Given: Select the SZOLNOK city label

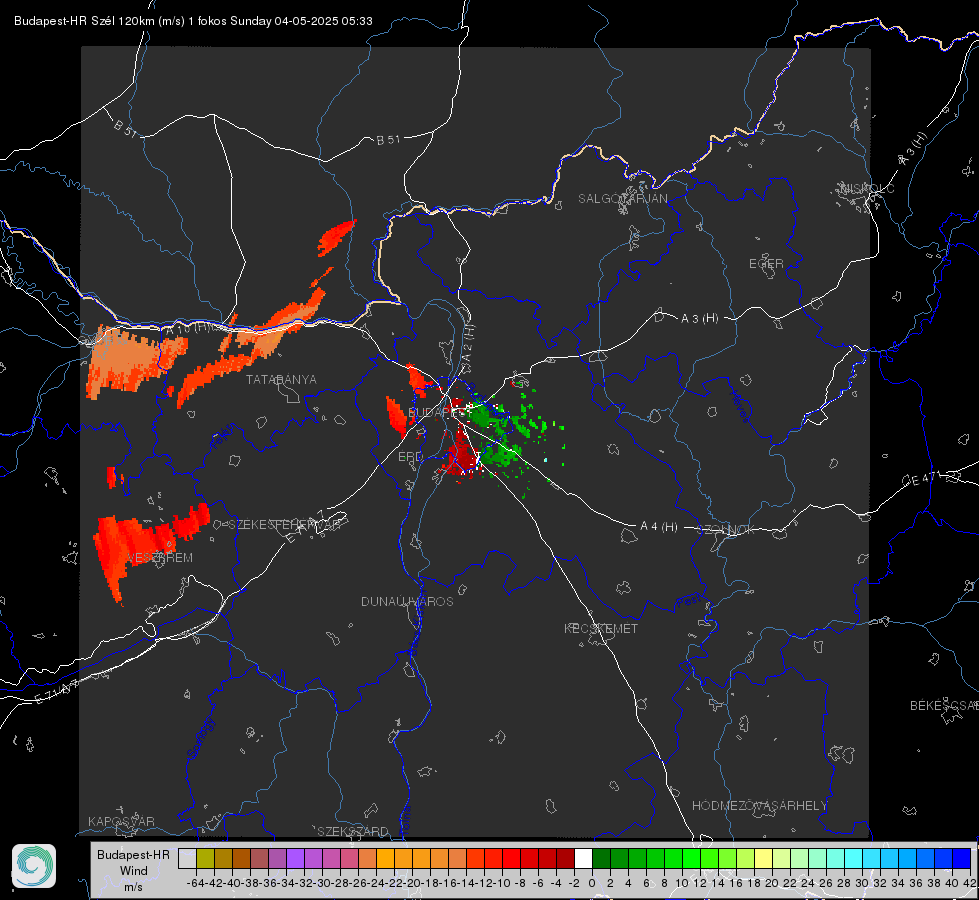Looking at the screenshot, I should (726, 530).
